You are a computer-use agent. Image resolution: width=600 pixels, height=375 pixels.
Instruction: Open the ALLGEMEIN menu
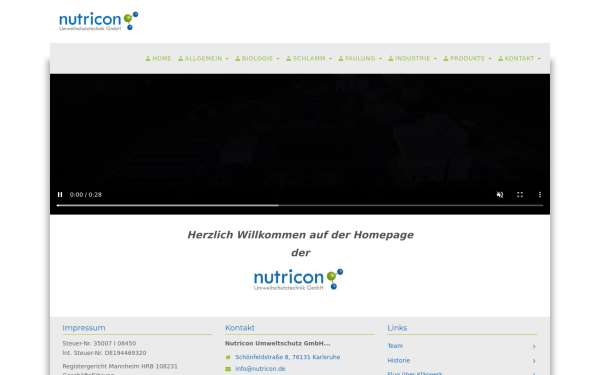203,59
